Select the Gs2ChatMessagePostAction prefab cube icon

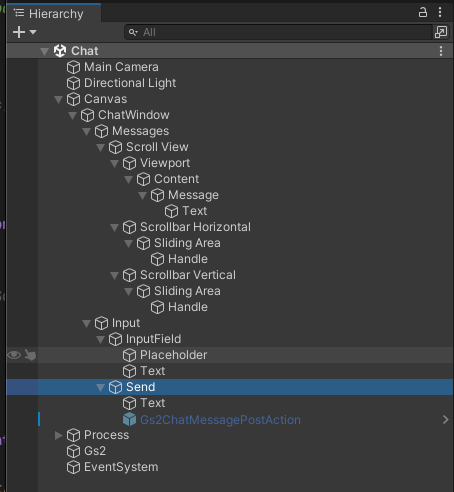(129, 420)
